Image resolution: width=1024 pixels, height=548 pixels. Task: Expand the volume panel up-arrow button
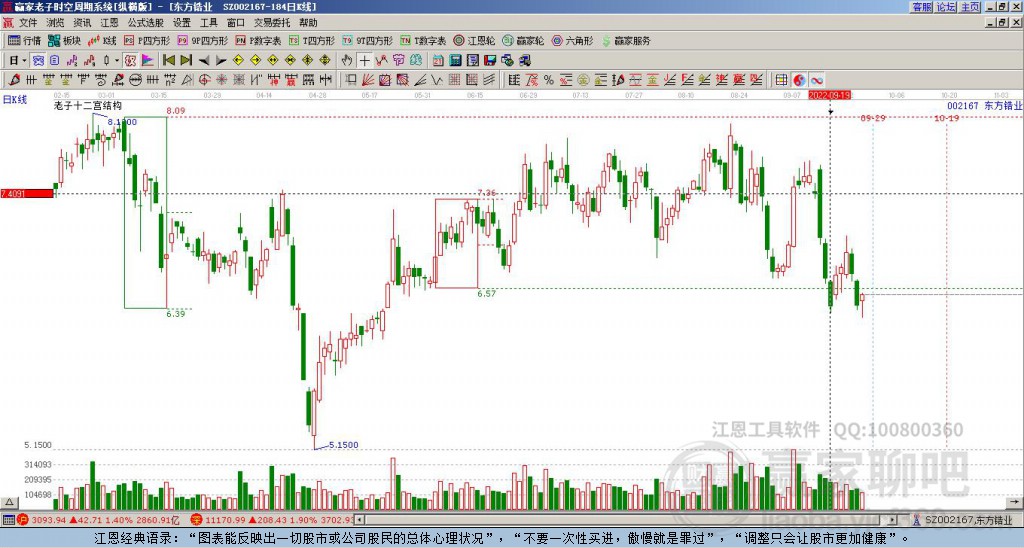tap(9, 503)
